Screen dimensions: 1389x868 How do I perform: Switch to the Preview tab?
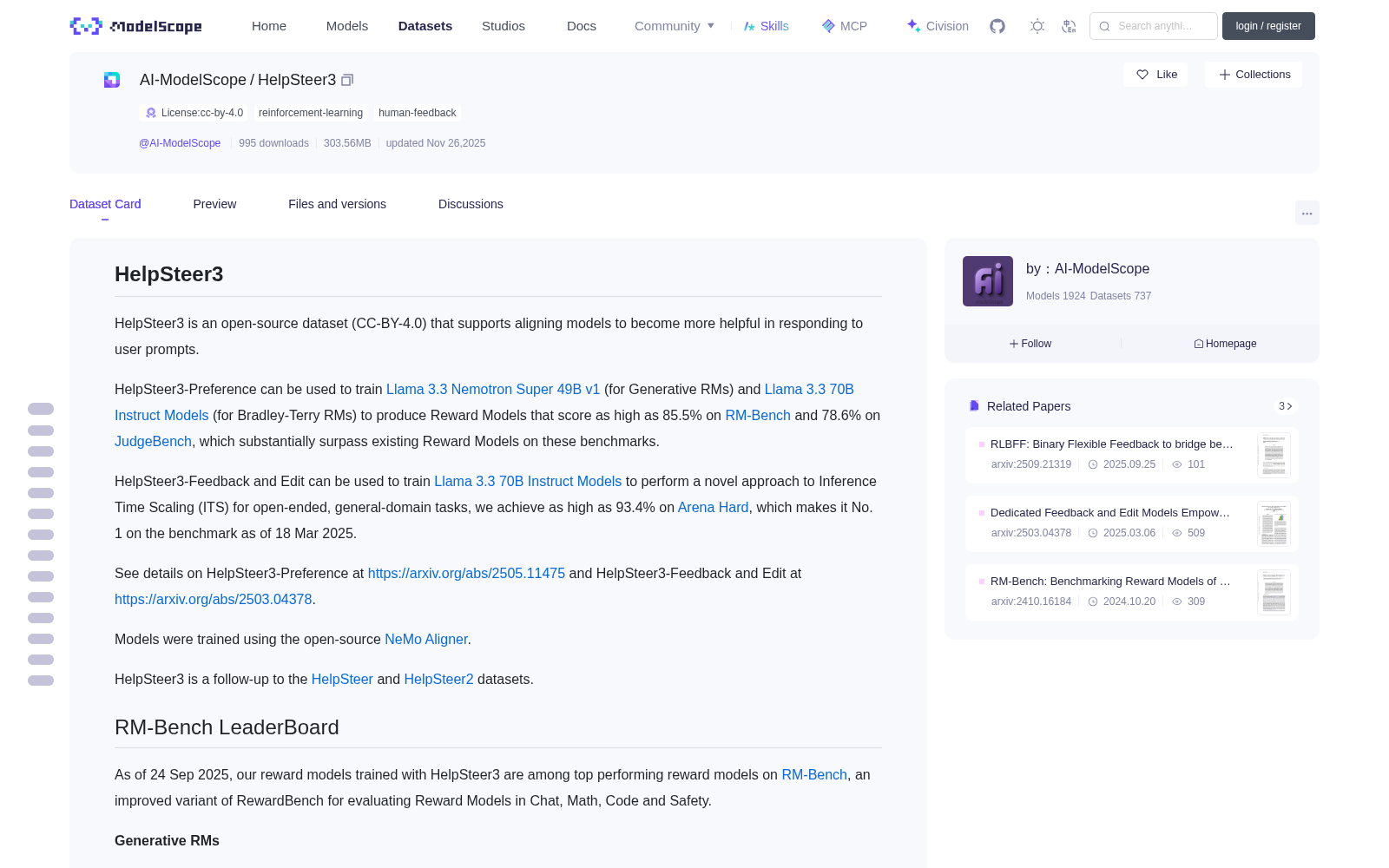[214, 204]
